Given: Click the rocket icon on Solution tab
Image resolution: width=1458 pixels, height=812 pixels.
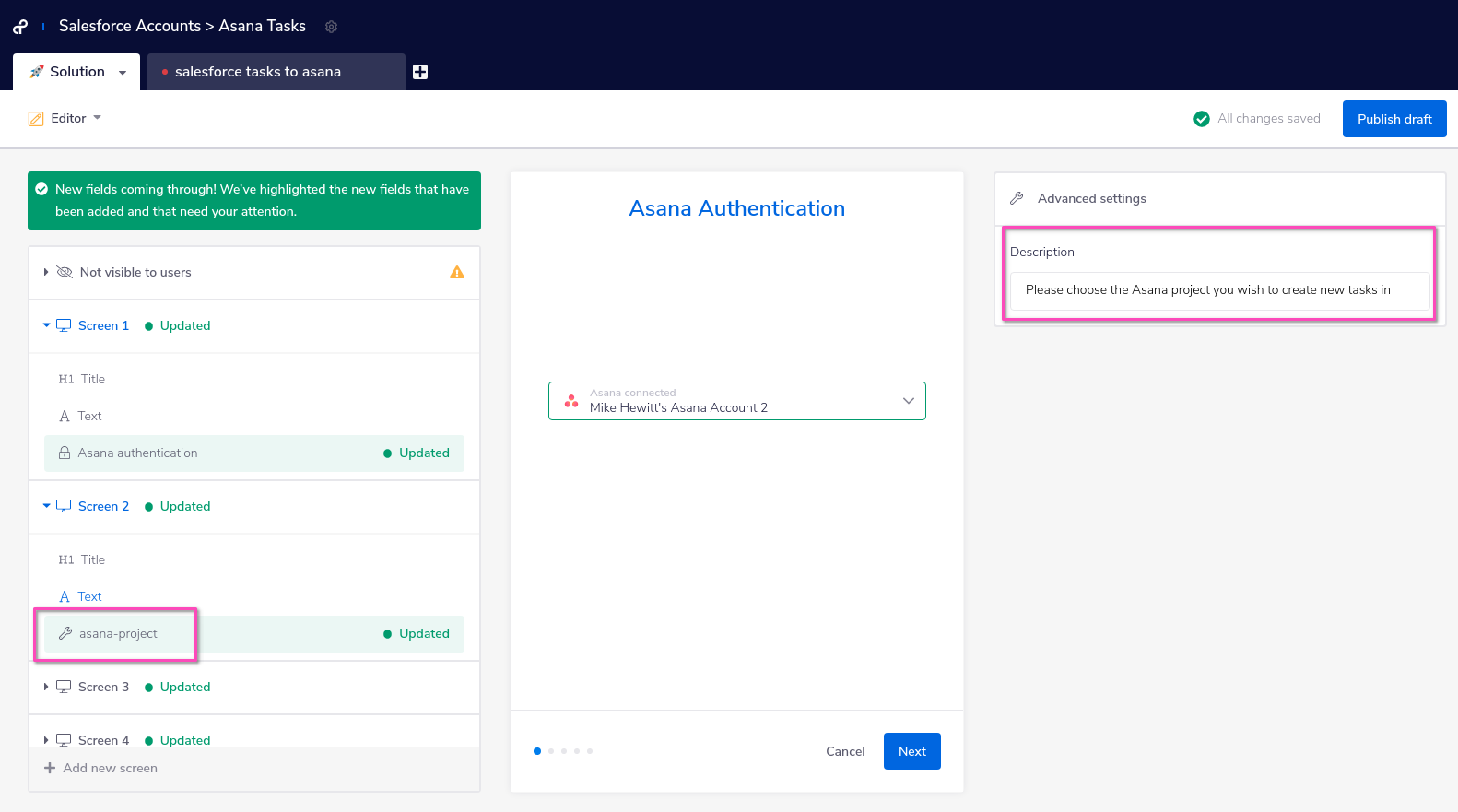Looking at the screenshot, I should (x=37, y=71).
